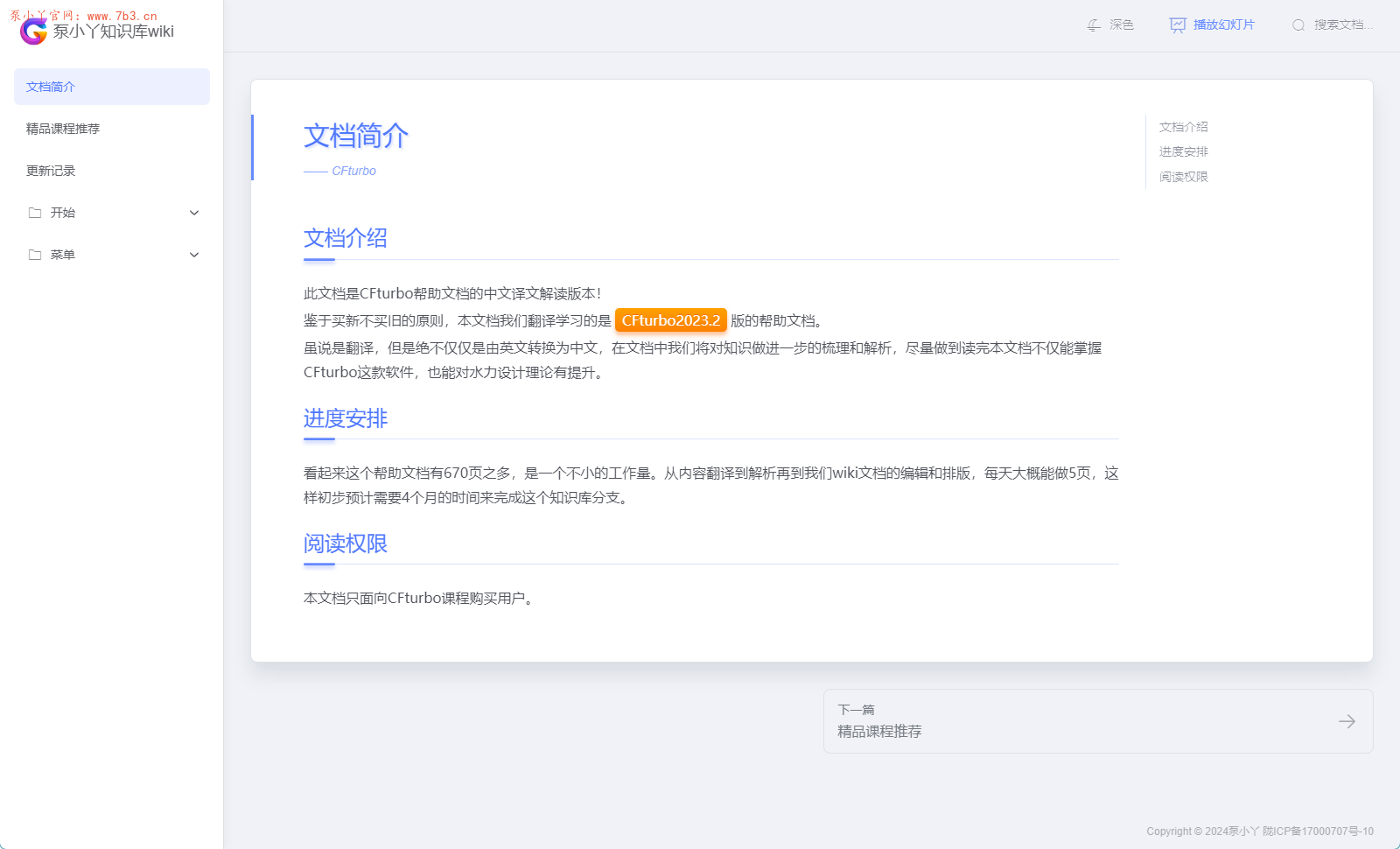1400x849 pixels.
Task: Open next article 精品课程推荐 card
Action: [x=1098, y=721]
